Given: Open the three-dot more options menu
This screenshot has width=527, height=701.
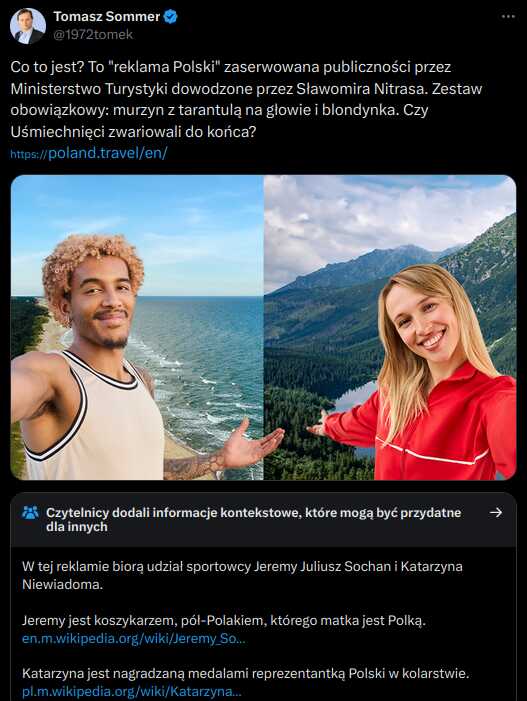Looking at the screenshot, I should pos(508,17).
